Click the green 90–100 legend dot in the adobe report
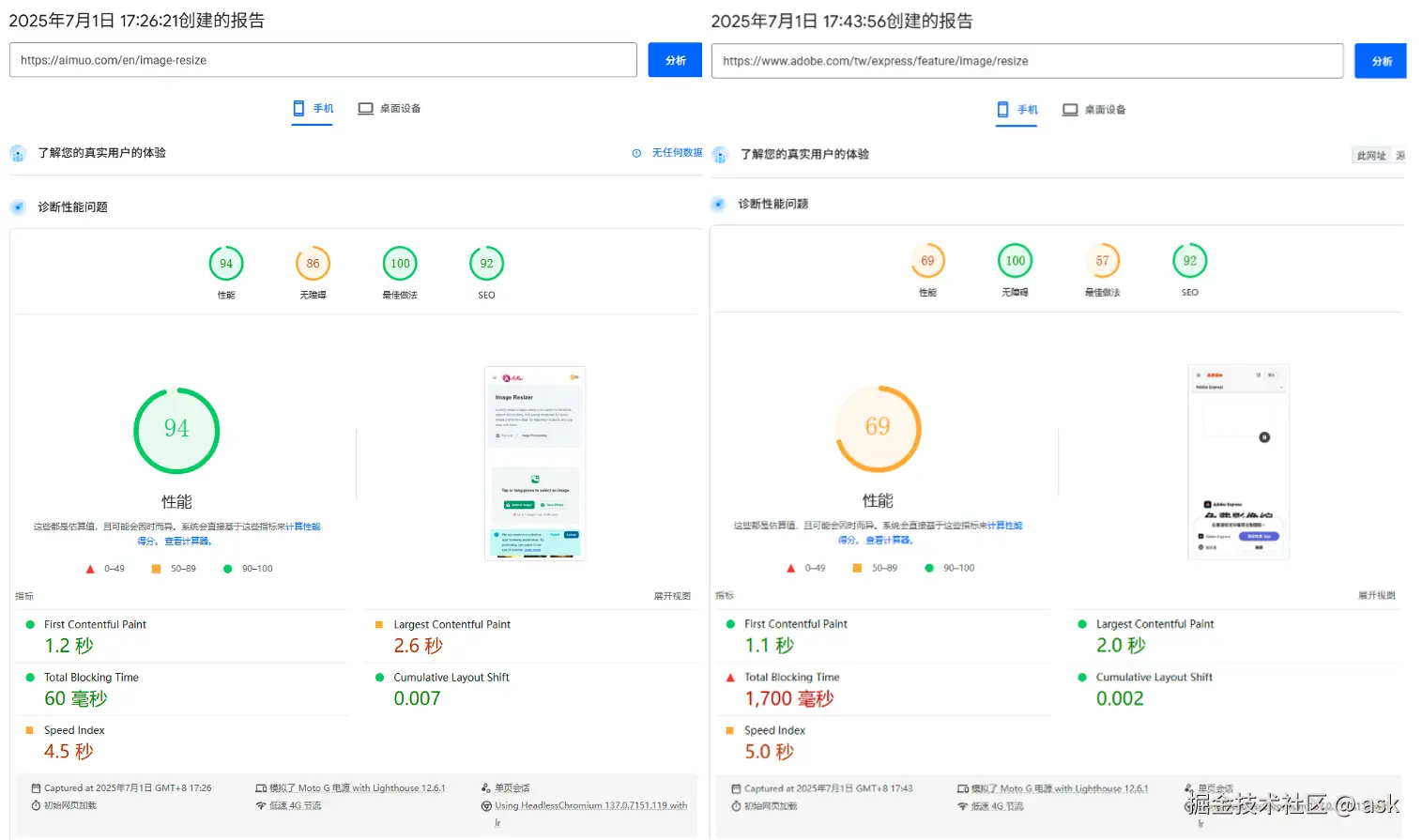1422x840 pixels. 929,568
